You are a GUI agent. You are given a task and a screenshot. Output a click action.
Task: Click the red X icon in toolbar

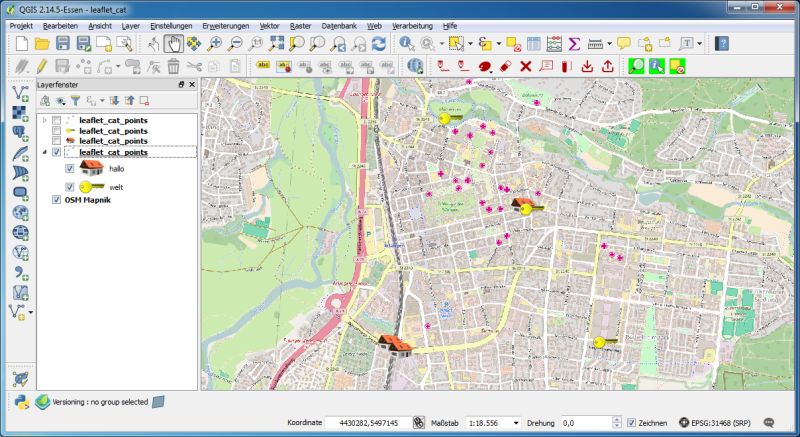pyautogui.click(x=526, y=66)
